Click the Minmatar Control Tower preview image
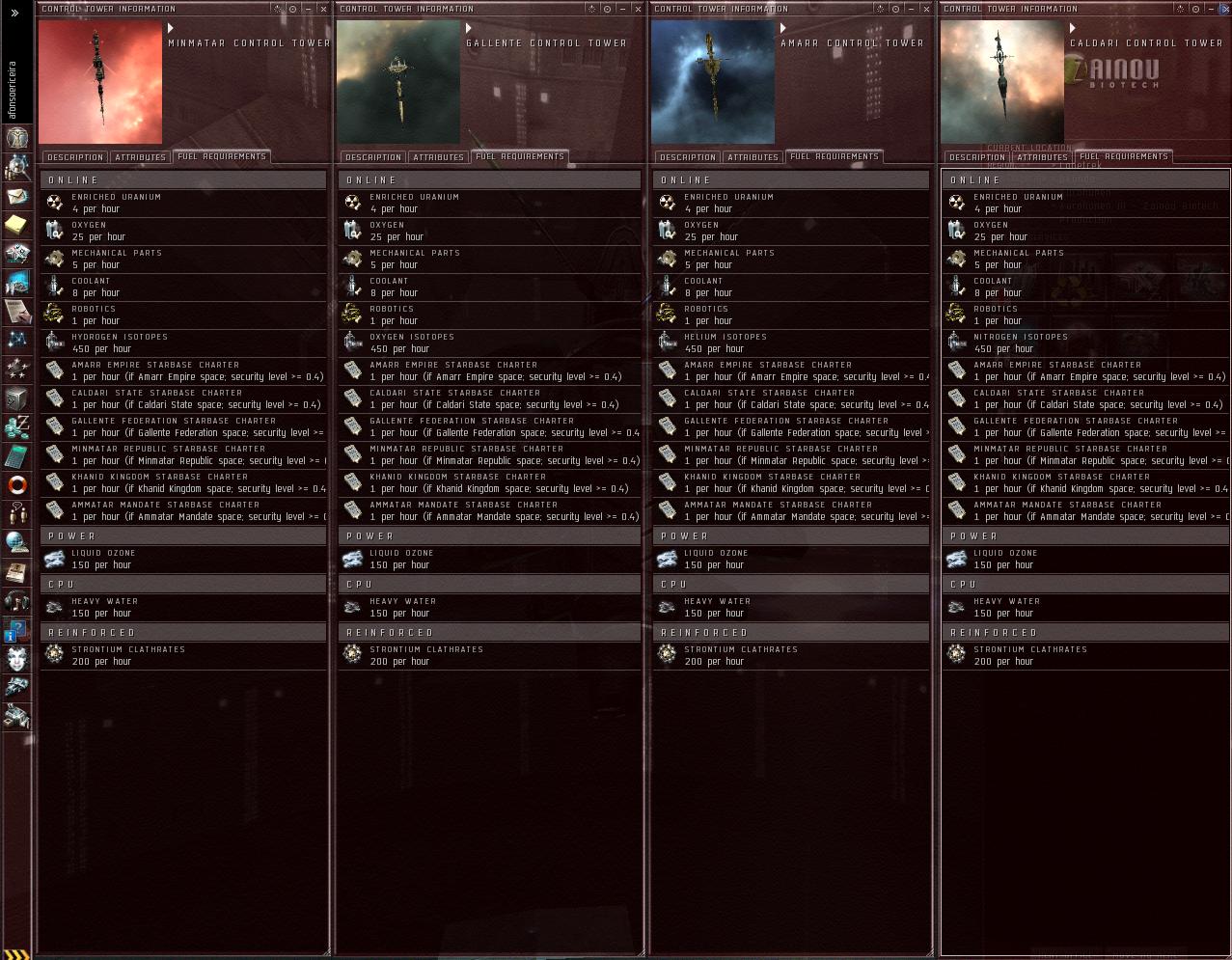The height and width of the screenshot is (960, 1232). (100, 82)
